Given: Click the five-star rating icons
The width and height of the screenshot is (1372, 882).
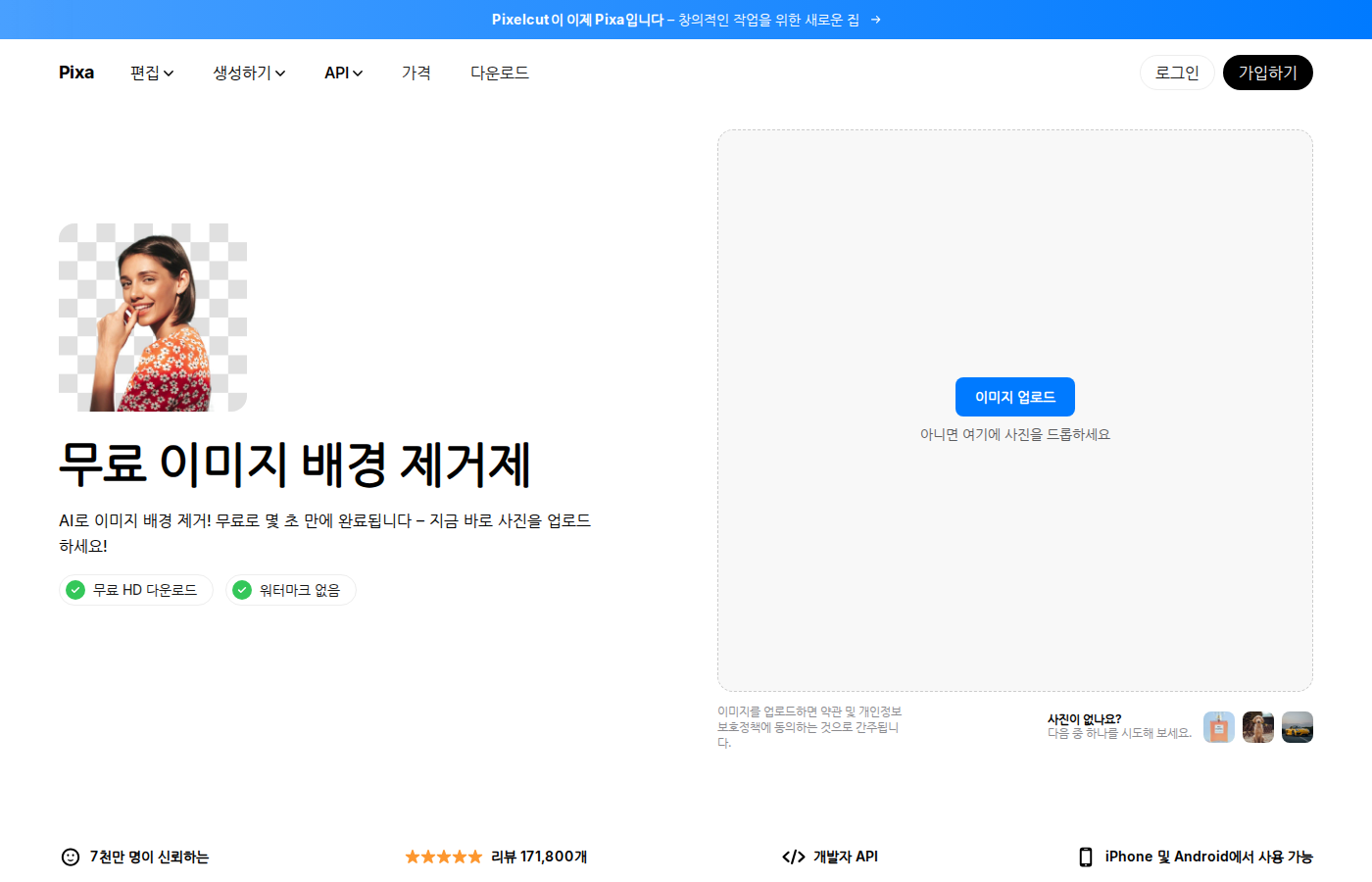Looking at the screenshot, I should 443,856.
